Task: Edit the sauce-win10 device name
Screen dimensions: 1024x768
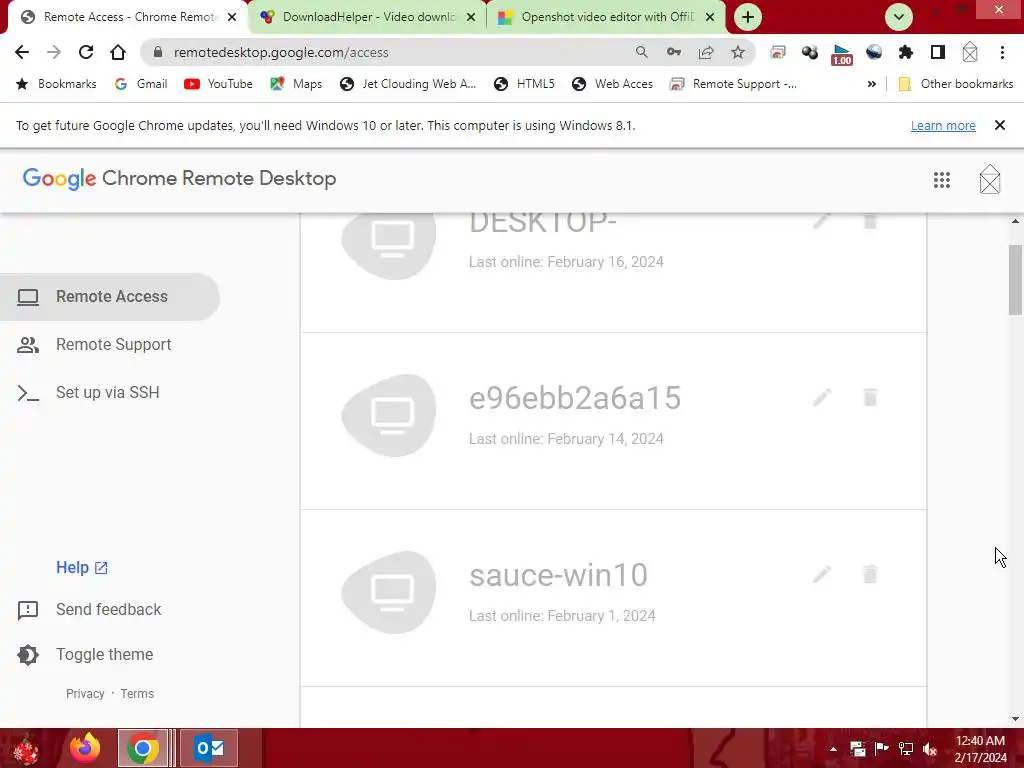Action: [x=822, y=574]
